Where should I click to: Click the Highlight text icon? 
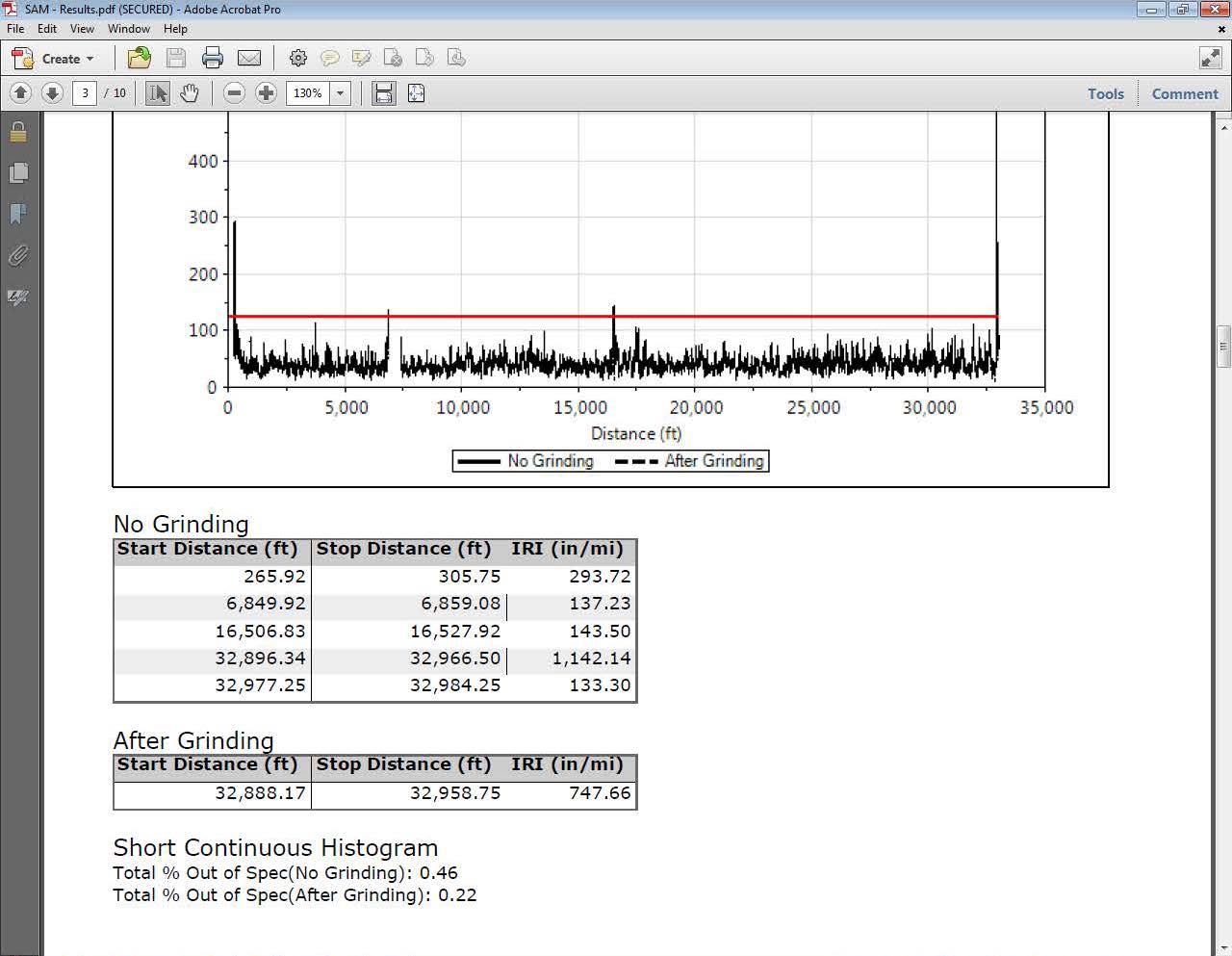pos(362,59)
